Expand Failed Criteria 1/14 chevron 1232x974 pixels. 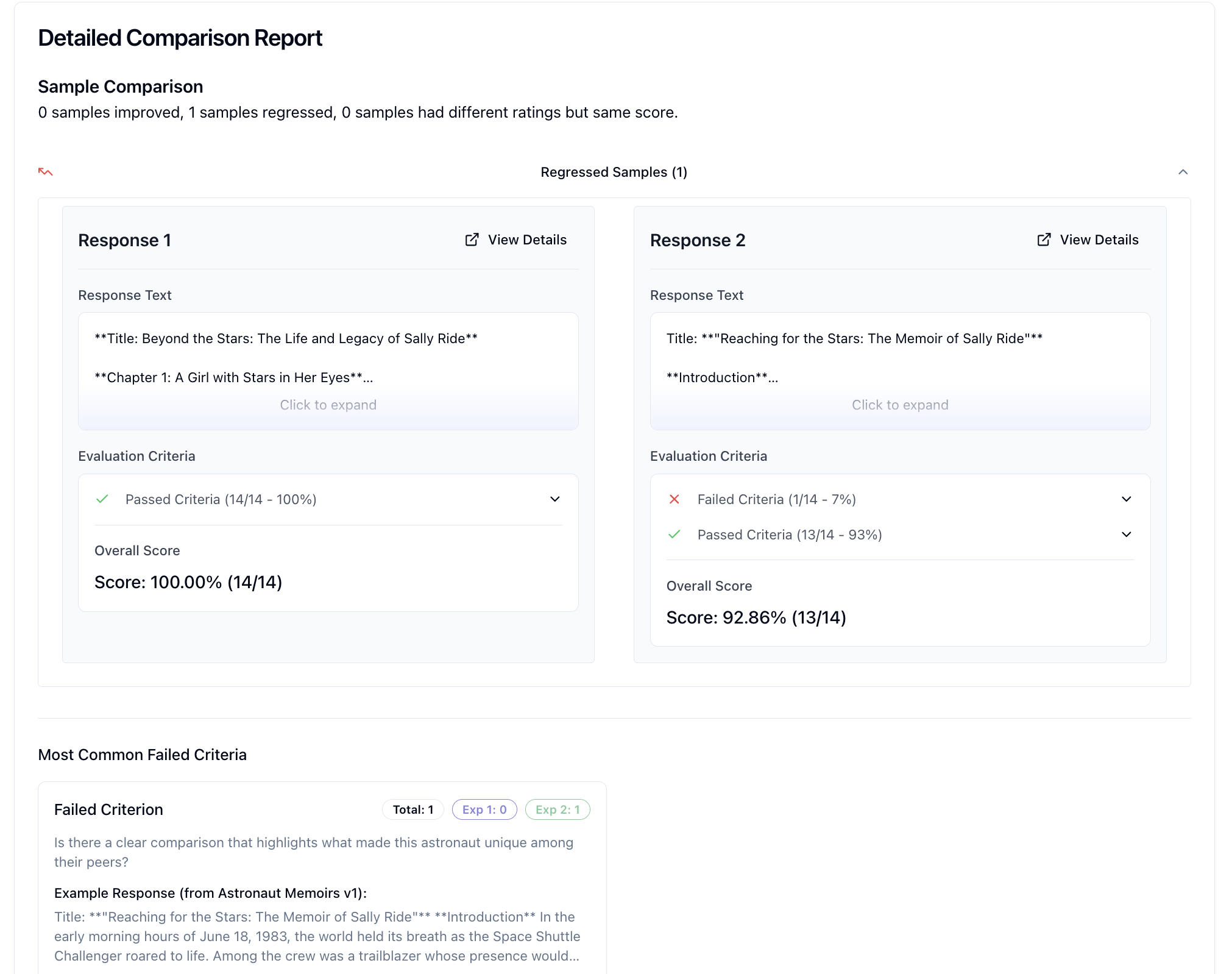tap(1126, 499)
